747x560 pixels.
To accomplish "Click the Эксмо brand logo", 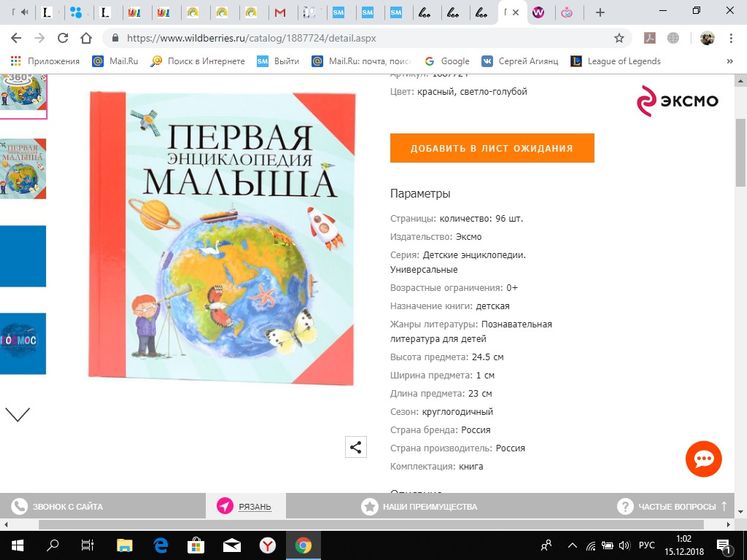I will (x=674, y=99).
